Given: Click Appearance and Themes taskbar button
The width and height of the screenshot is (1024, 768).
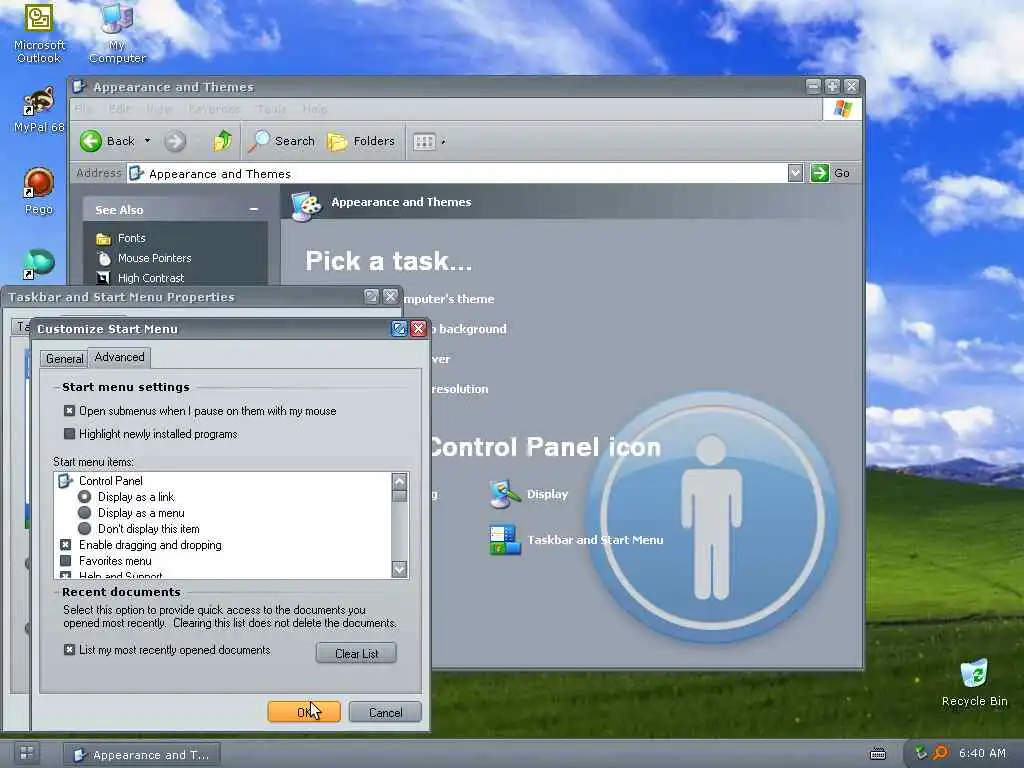Looking at the screenshot, I should (142, 754).
